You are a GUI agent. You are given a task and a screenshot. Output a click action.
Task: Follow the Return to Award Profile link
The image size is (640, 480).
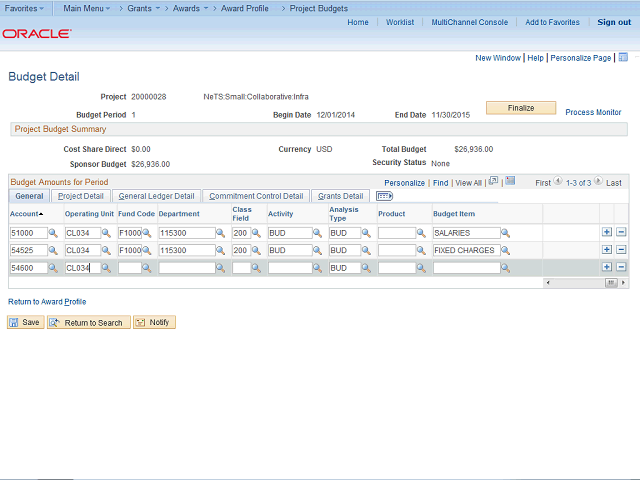click(x=47, y=301)
